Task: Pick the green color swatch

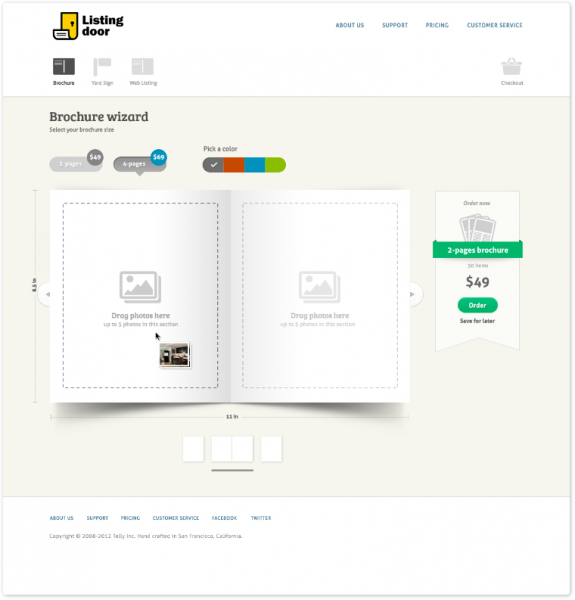Action: 275,165
